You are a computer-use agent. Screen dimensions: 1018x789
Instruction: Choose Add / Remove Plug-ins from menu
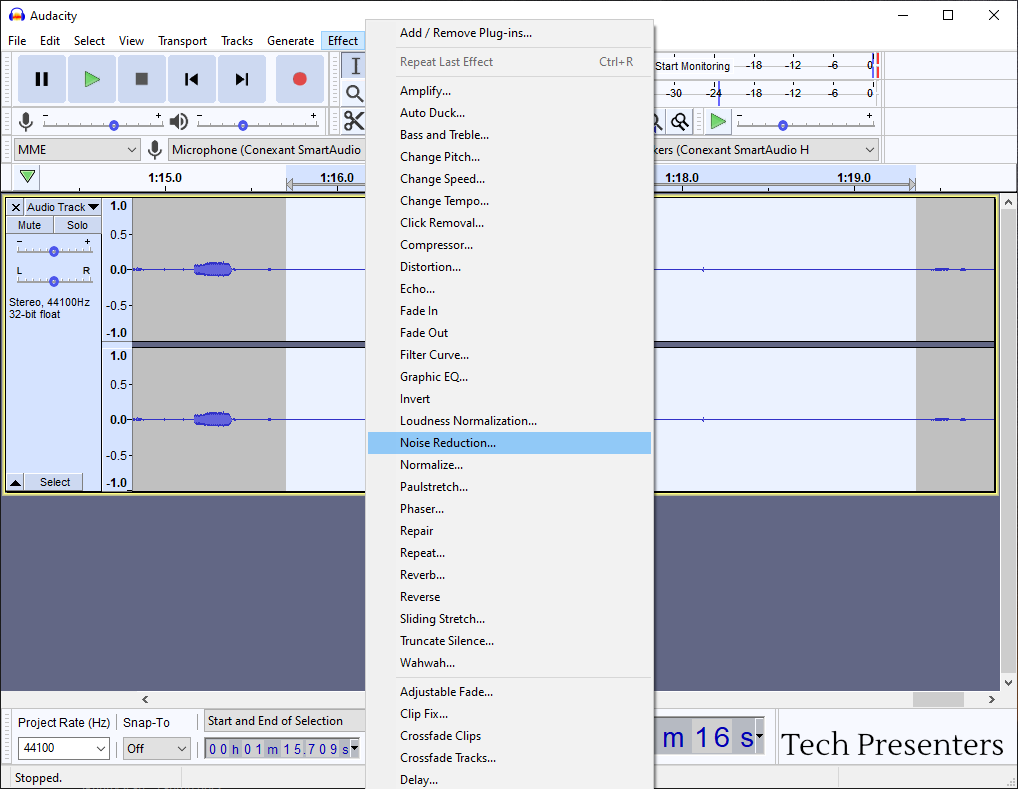coord(510,33)
